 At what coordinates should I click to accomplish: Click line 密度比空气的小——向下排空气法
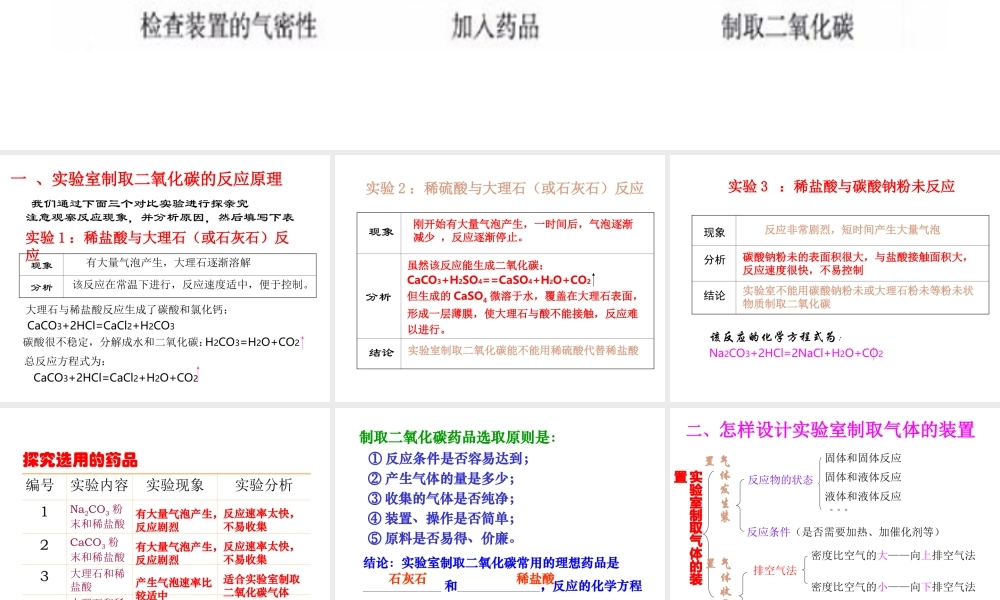893,587
